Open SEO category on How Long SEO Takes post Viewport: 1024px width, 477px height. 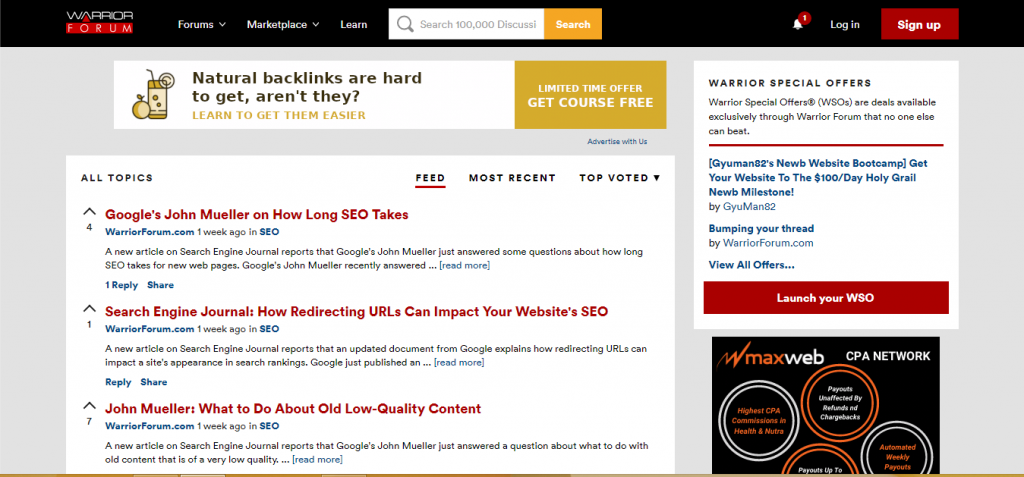[269, 231]
